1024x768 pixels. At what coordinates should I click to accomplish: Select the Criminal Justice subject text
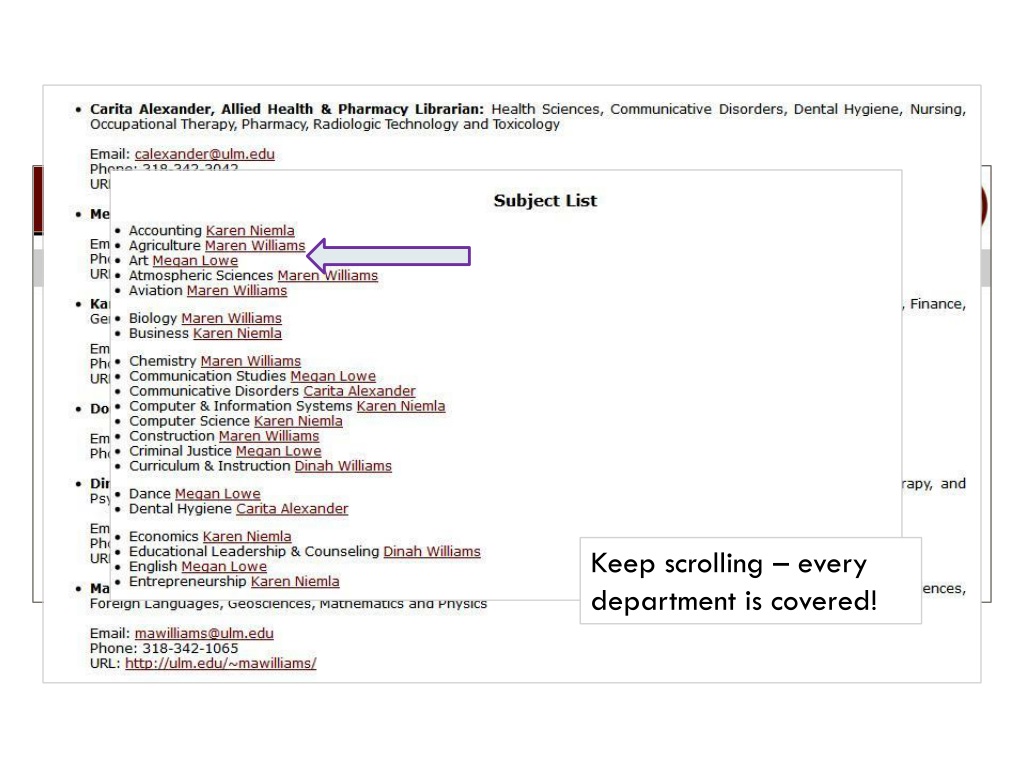[180, 451]
